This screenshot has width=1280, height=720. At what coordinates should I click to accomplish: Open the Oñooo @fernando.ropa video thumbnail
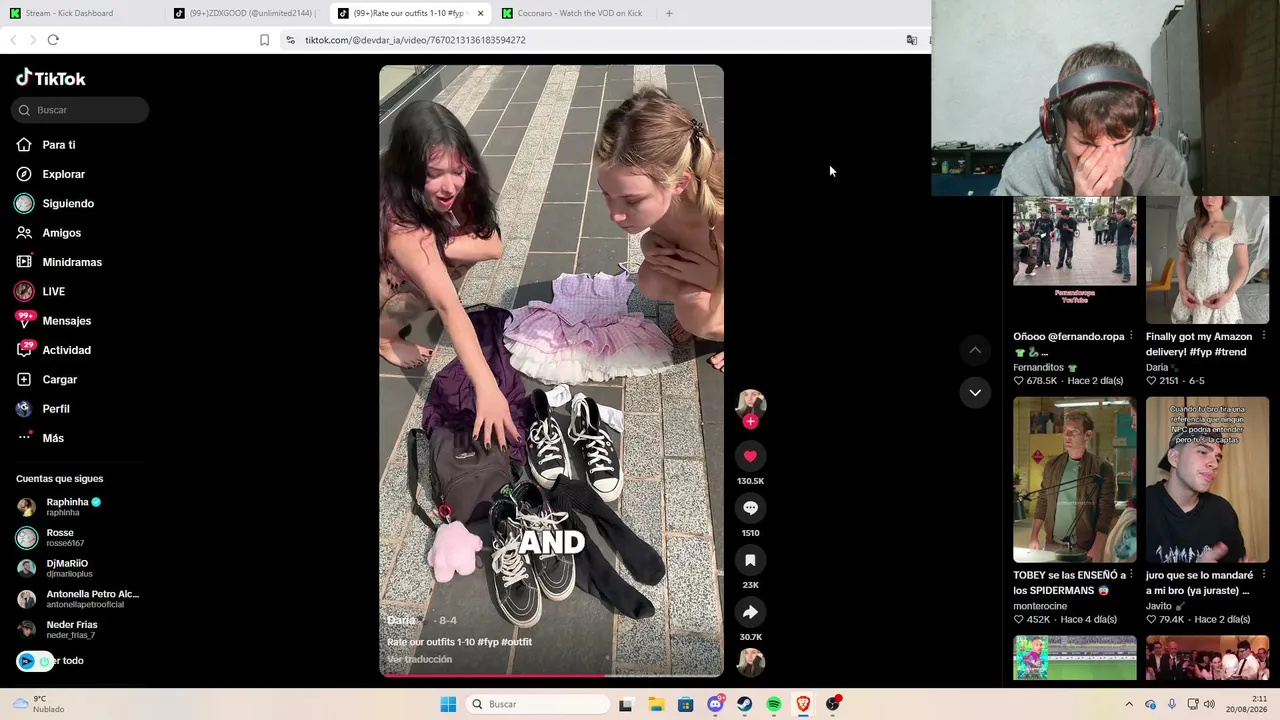click(1075, 260)
